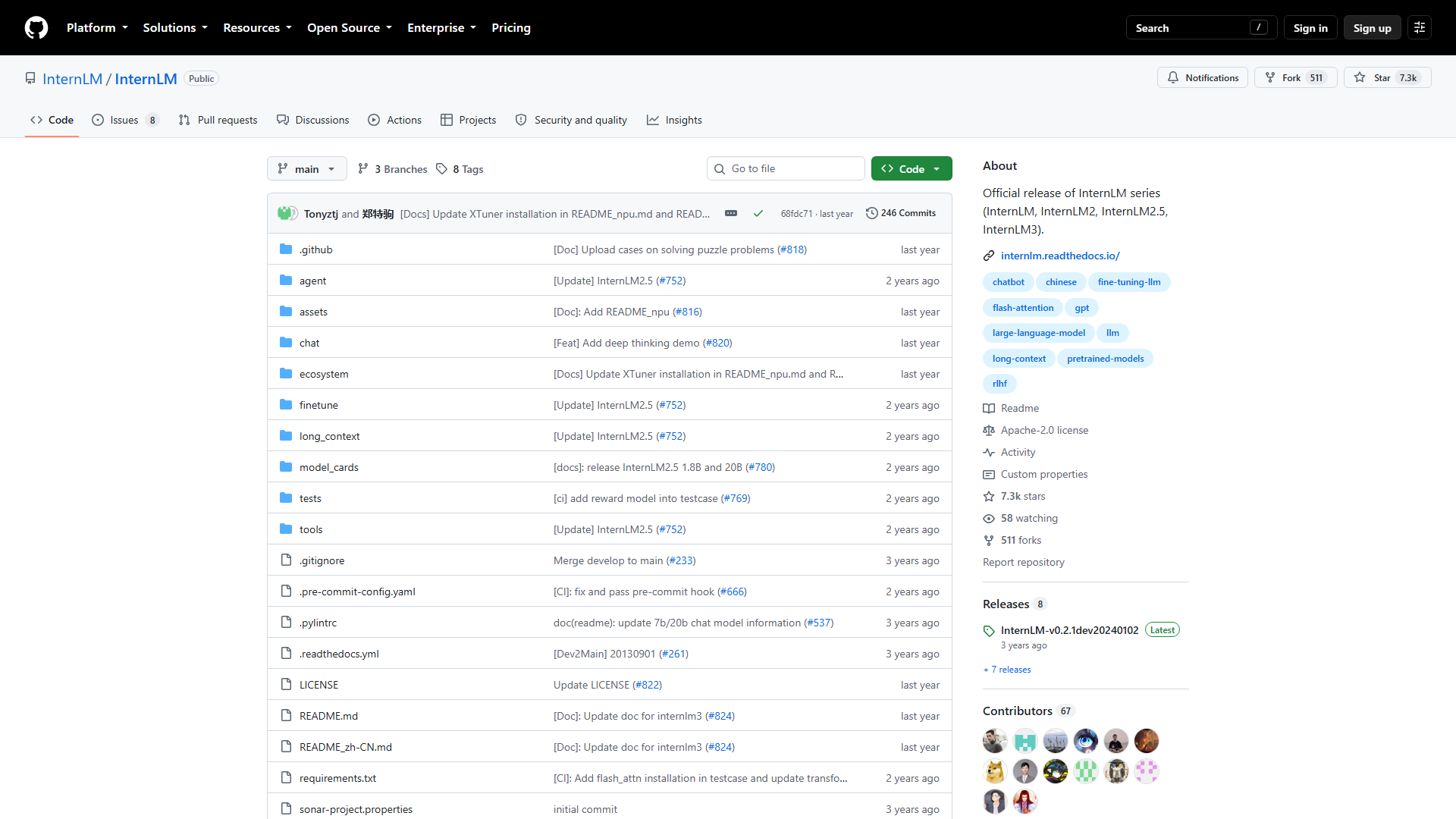Screen dimensions: 1456x819
Task: Switch to the Issues tab
Action: click(125, 120)
